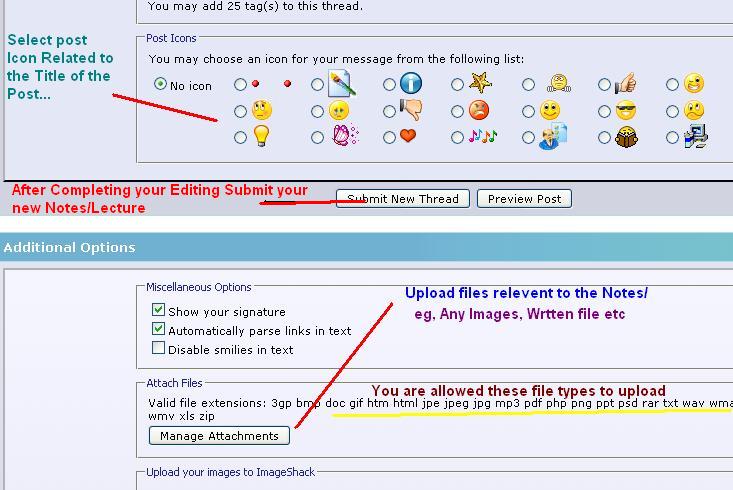Screen dimensions: 733x490
Task: Click the 'Additional Options' section header
Action: click(69, 247)
